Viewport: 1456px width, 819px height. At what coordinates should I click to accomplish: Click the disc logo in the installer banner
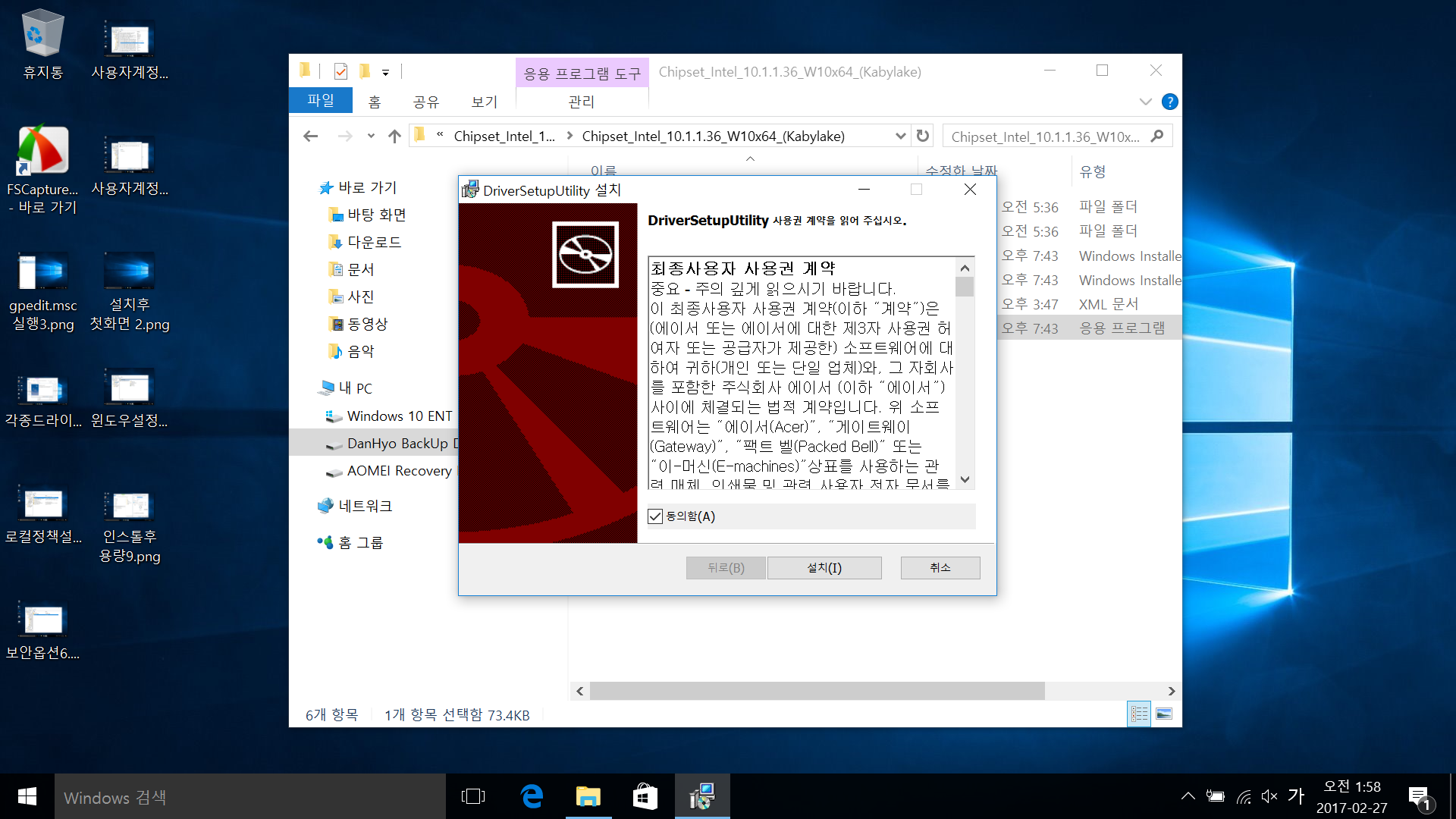pyautogui.click(x=585, y=255)
